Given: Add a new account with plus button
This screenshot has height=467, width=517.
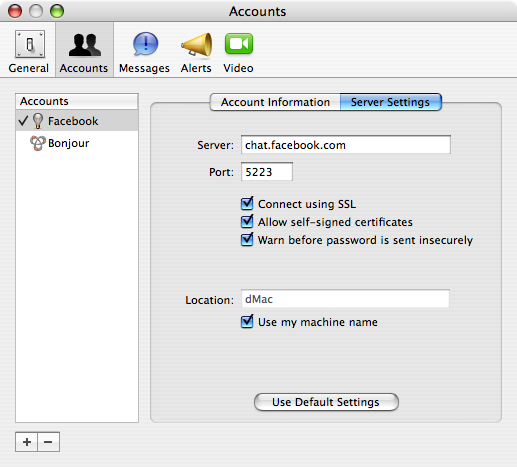Looking at the screenshot, I should point(27,442).
